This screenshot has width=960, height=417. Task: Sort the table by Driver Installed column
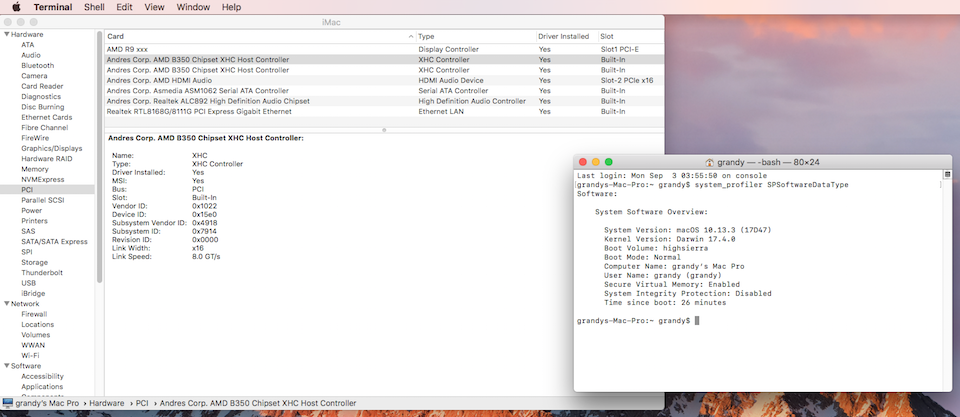[564, 36]
